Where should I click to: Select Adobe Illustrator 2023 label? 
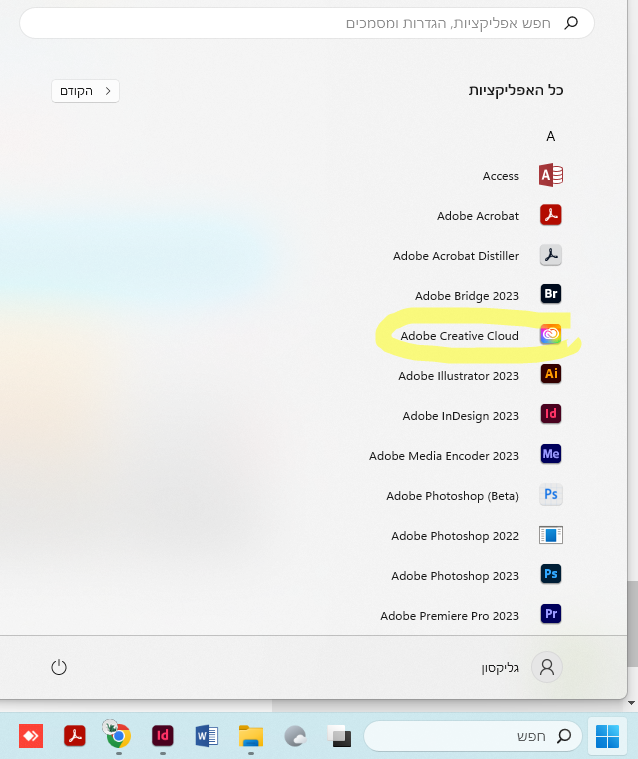[458, 376]
